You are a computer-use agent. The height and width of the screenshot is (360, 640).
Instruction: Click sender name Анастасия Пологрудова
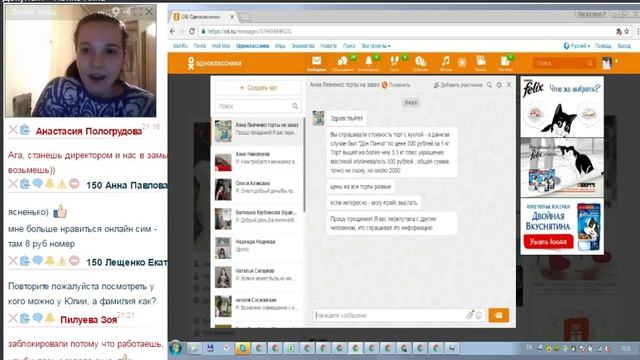tap(89, 131)
